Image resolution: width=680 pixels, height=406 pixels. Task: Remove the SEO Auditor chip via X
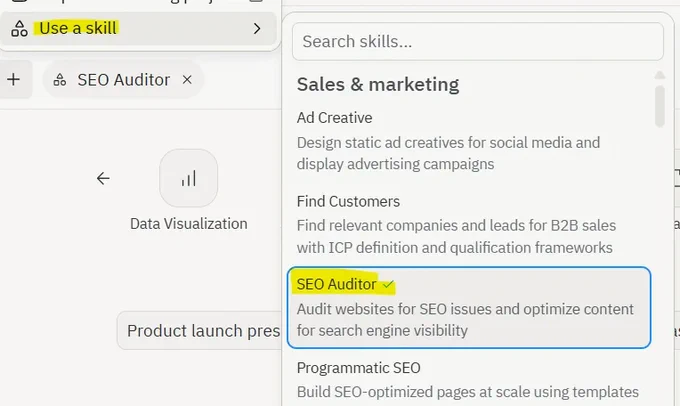(x=187, y=80)
